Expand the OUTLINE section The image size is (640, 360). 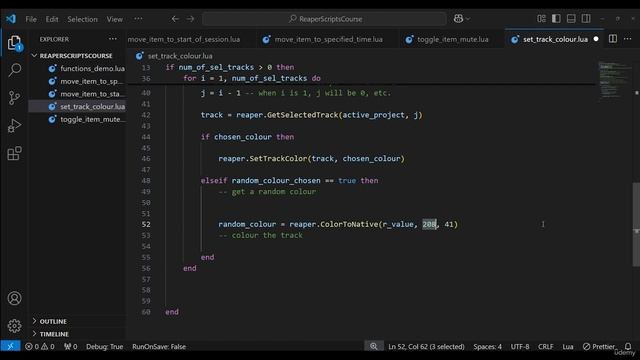pos(53,322)
